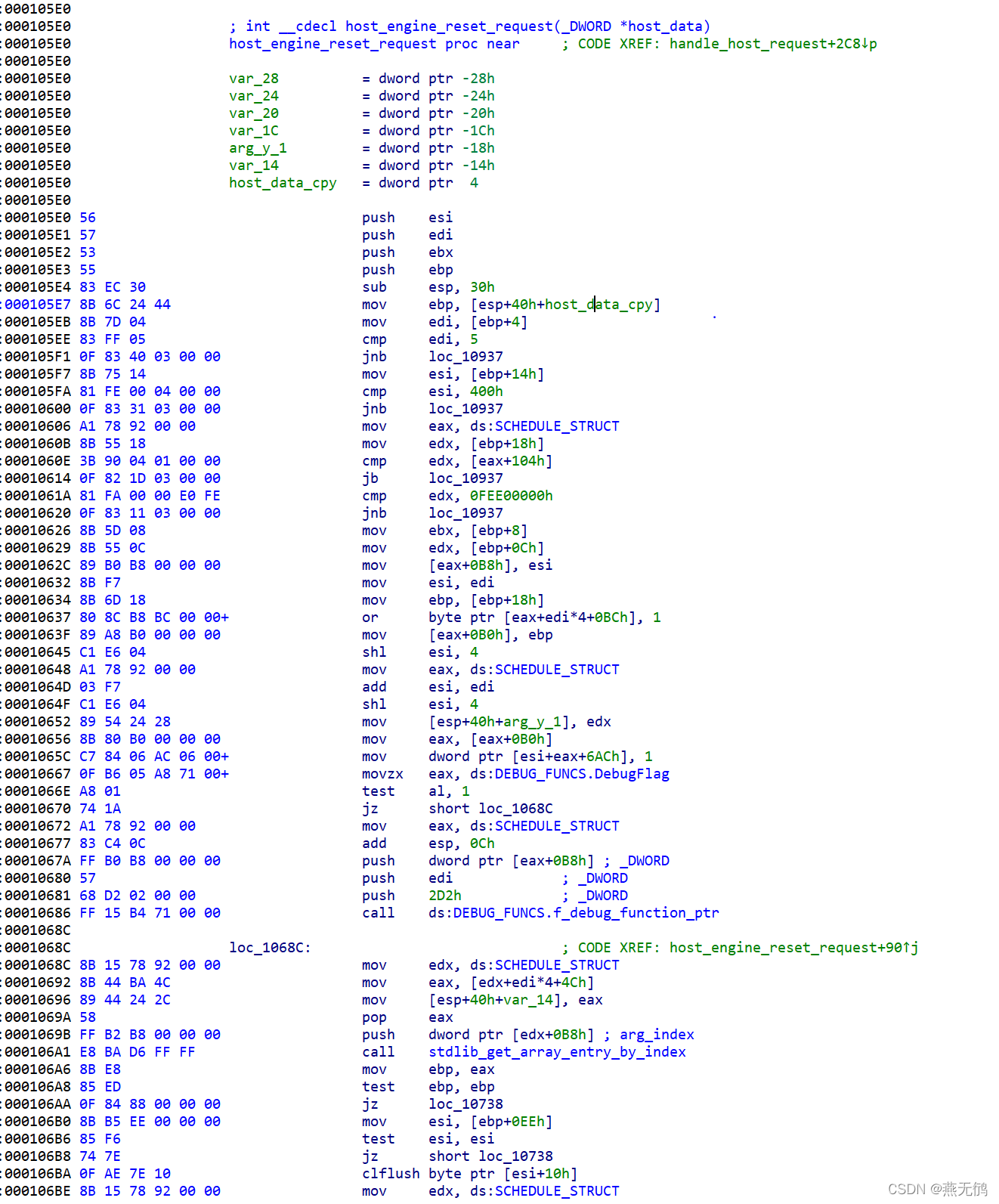Select the var_20 stack variable

[254, 113]
